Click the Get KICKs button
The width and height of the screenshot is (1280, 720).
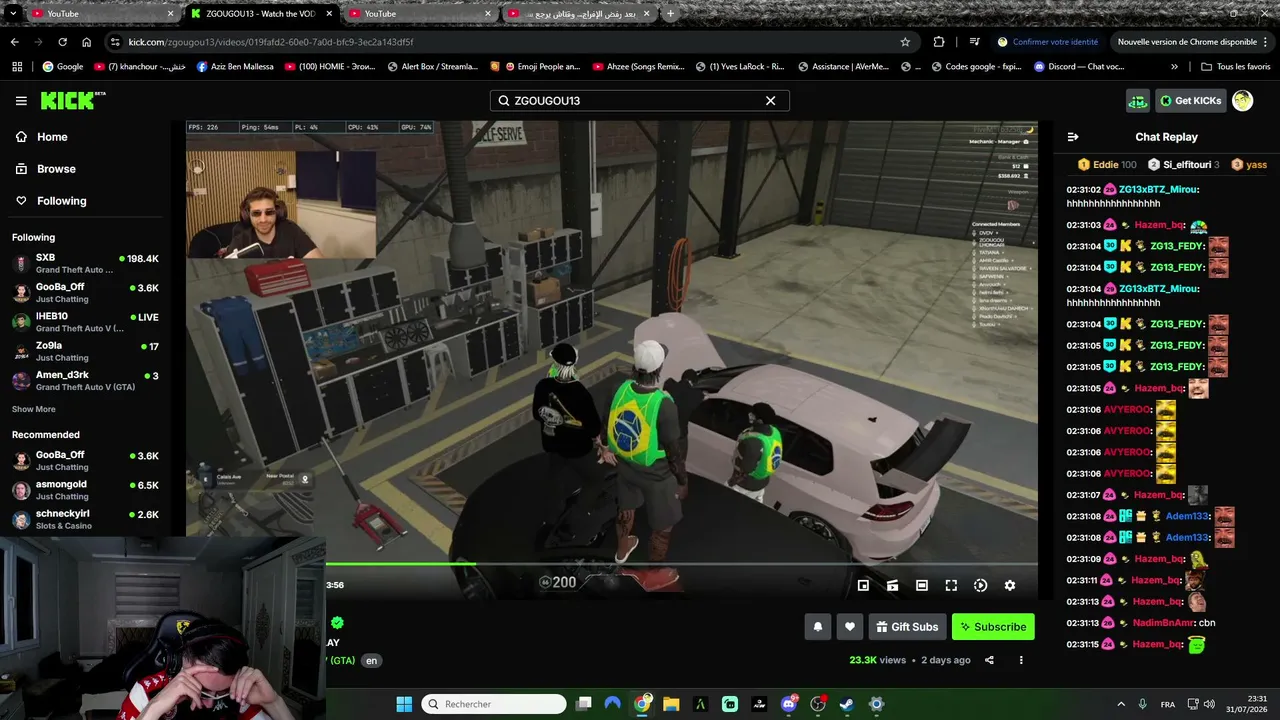pos(1191,101)
